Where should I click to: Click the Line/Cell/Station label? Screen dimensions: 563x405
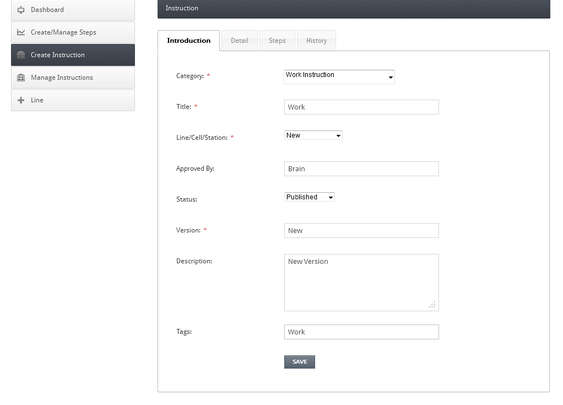[x=202, y=138]
